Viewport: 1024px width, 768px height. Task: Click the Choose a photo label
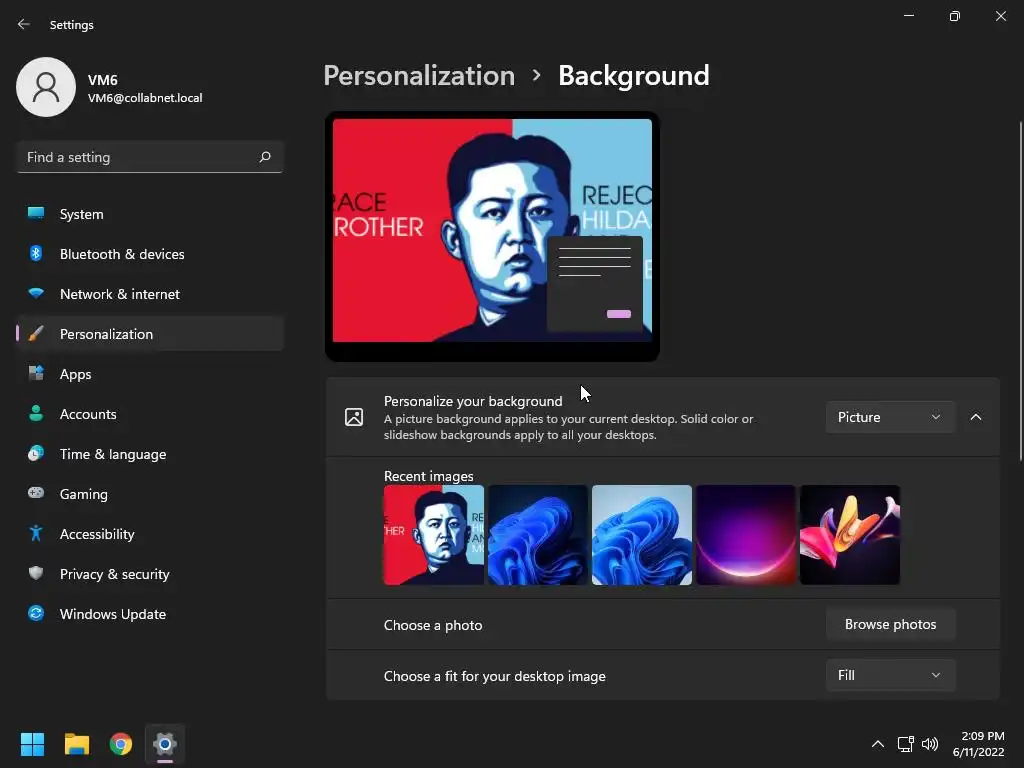pyautogui.click(x=433, y=625)
